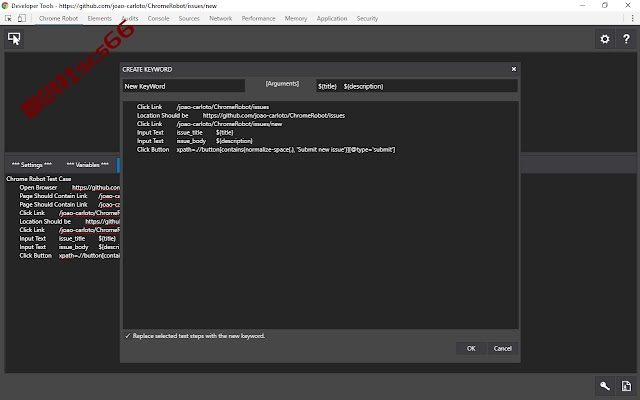Click the issues/new Click Link step in dialog
Image resolution: width=640 pixels, height=400 pixels.
pos(209,124)
